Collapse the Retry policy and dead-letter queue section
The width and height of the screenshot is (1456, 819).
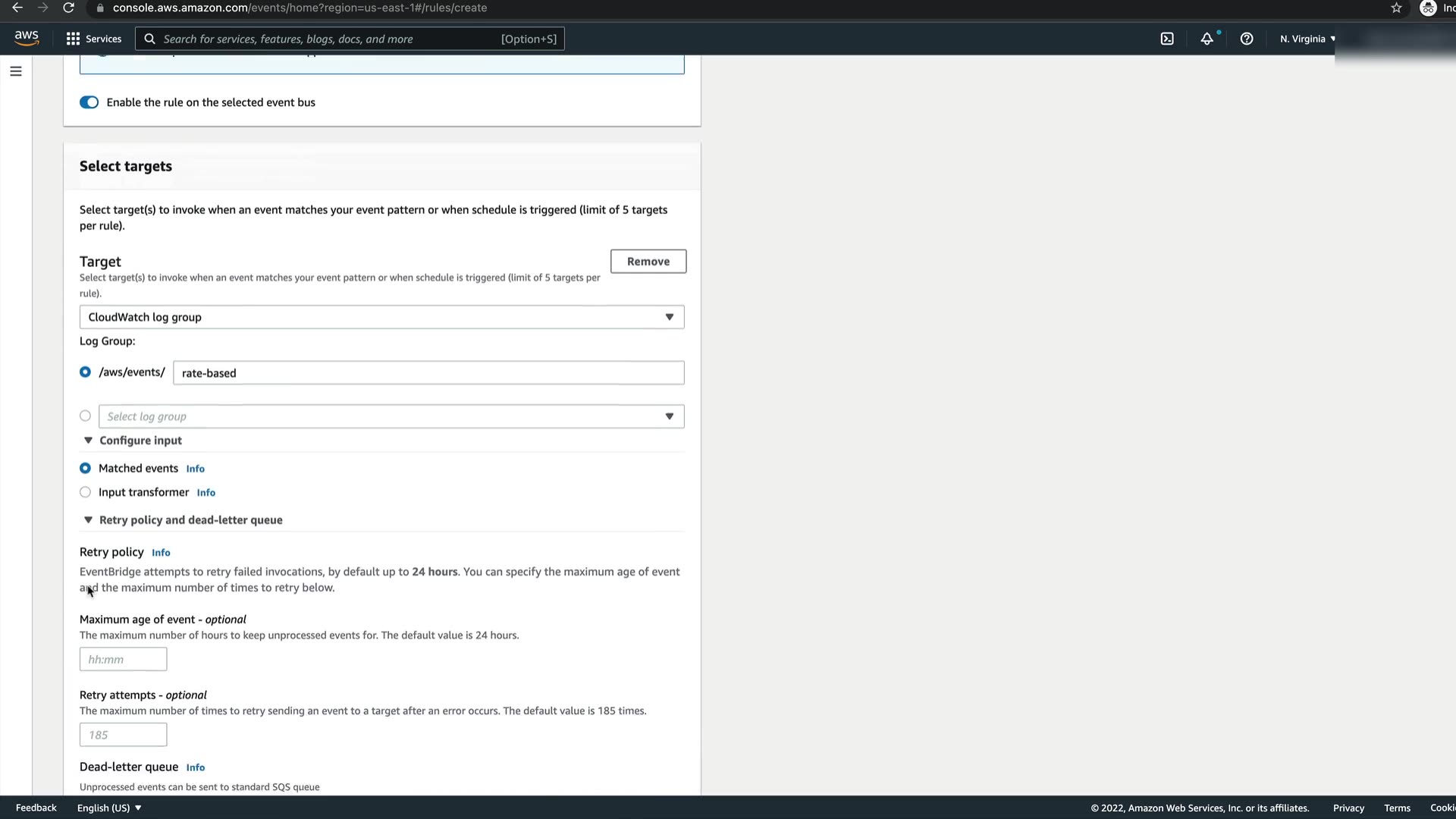(x=88, y=520)
